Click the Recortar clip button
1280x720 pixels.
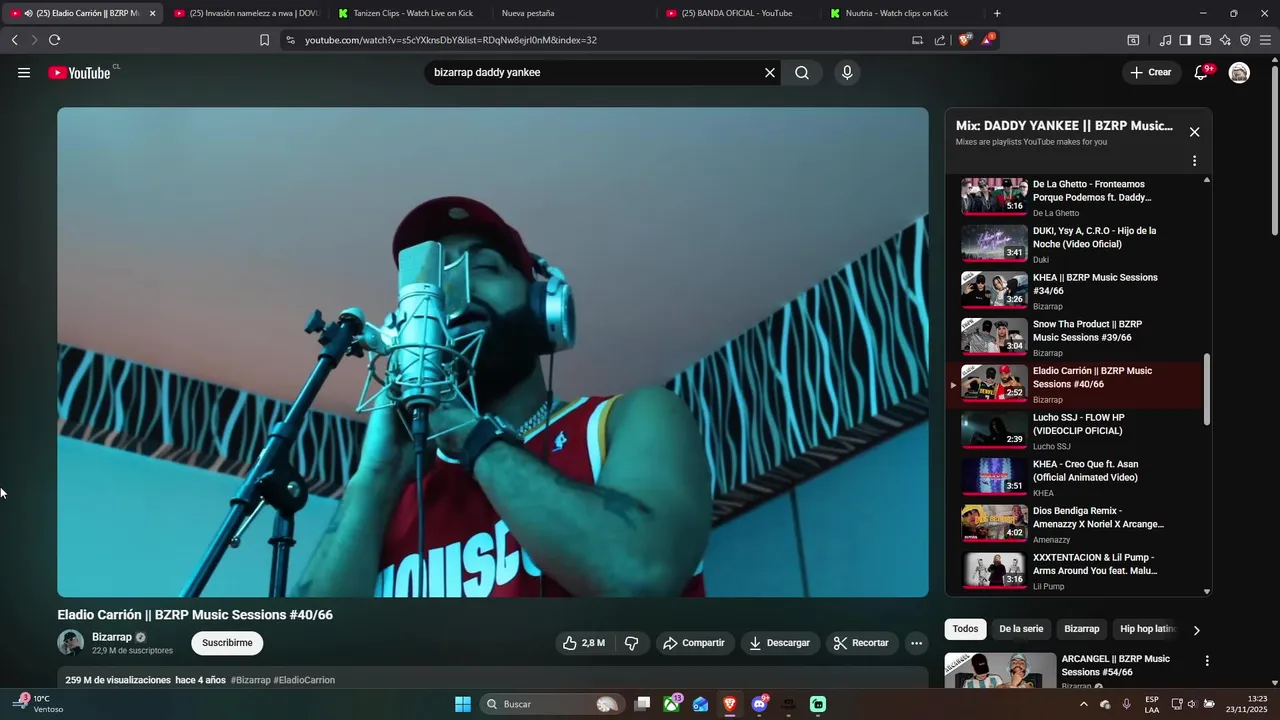point(862,643)
